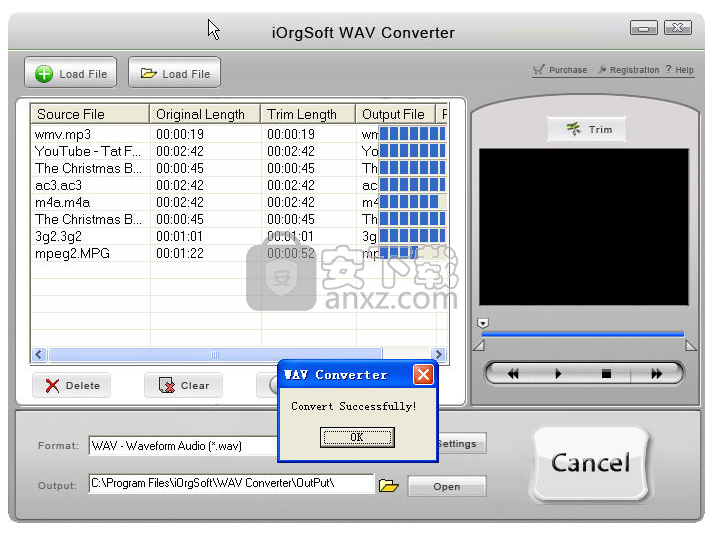
Task: Click the Output File column header
Action: [x=395, y=114]
